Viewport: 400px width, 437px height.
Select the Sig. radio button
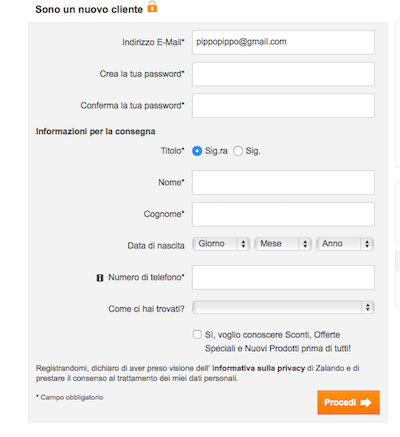click(238, 151)
